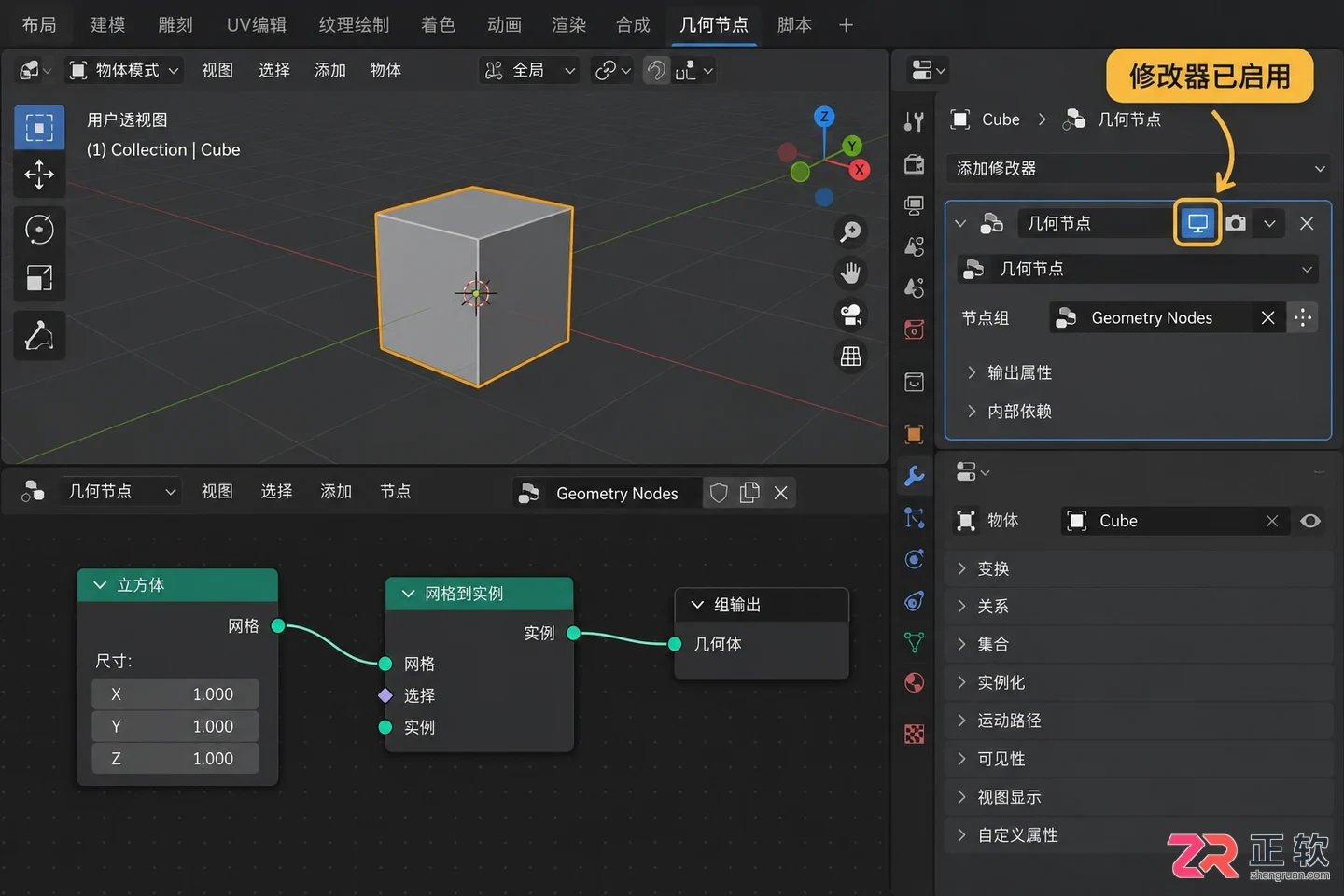This screenshot has width=1344, height=896.
Task: Switch to the 着色 workspace tab
Action: (x=438, y=24)
